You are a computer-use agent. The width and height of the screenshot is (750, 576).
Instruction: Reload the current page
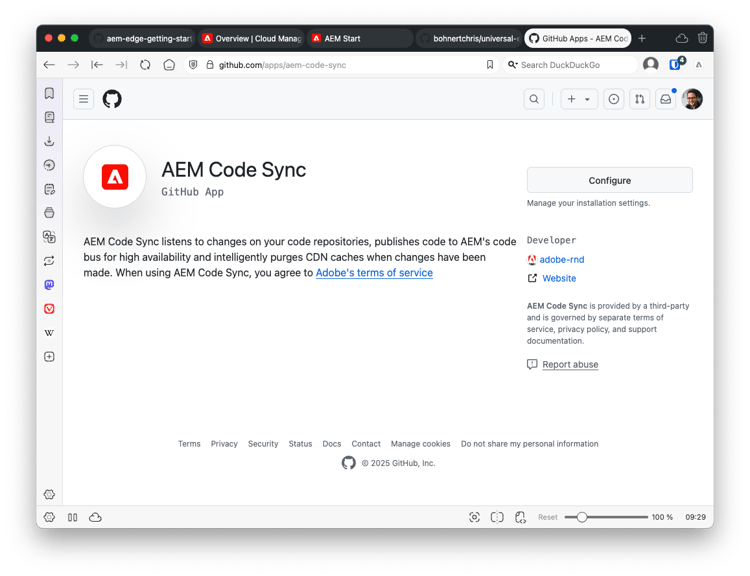(145, 65)
